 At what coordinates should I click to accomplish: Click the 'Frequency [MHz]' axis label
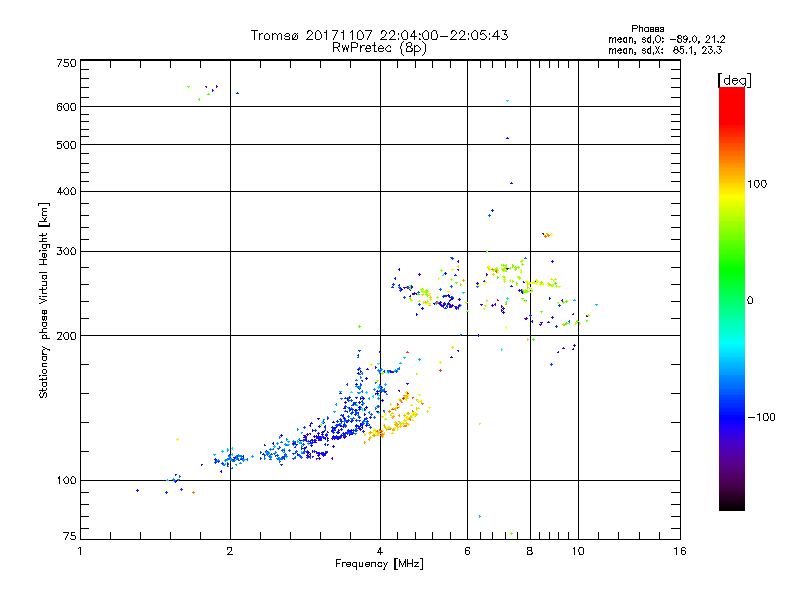click(379, 564)
